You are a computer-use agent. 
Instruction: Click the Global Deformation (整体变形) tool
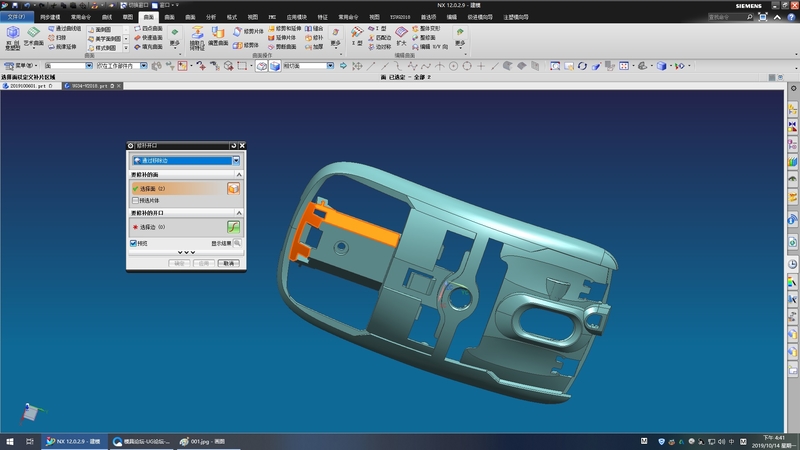pyautogui.click(x=426, y=29)
